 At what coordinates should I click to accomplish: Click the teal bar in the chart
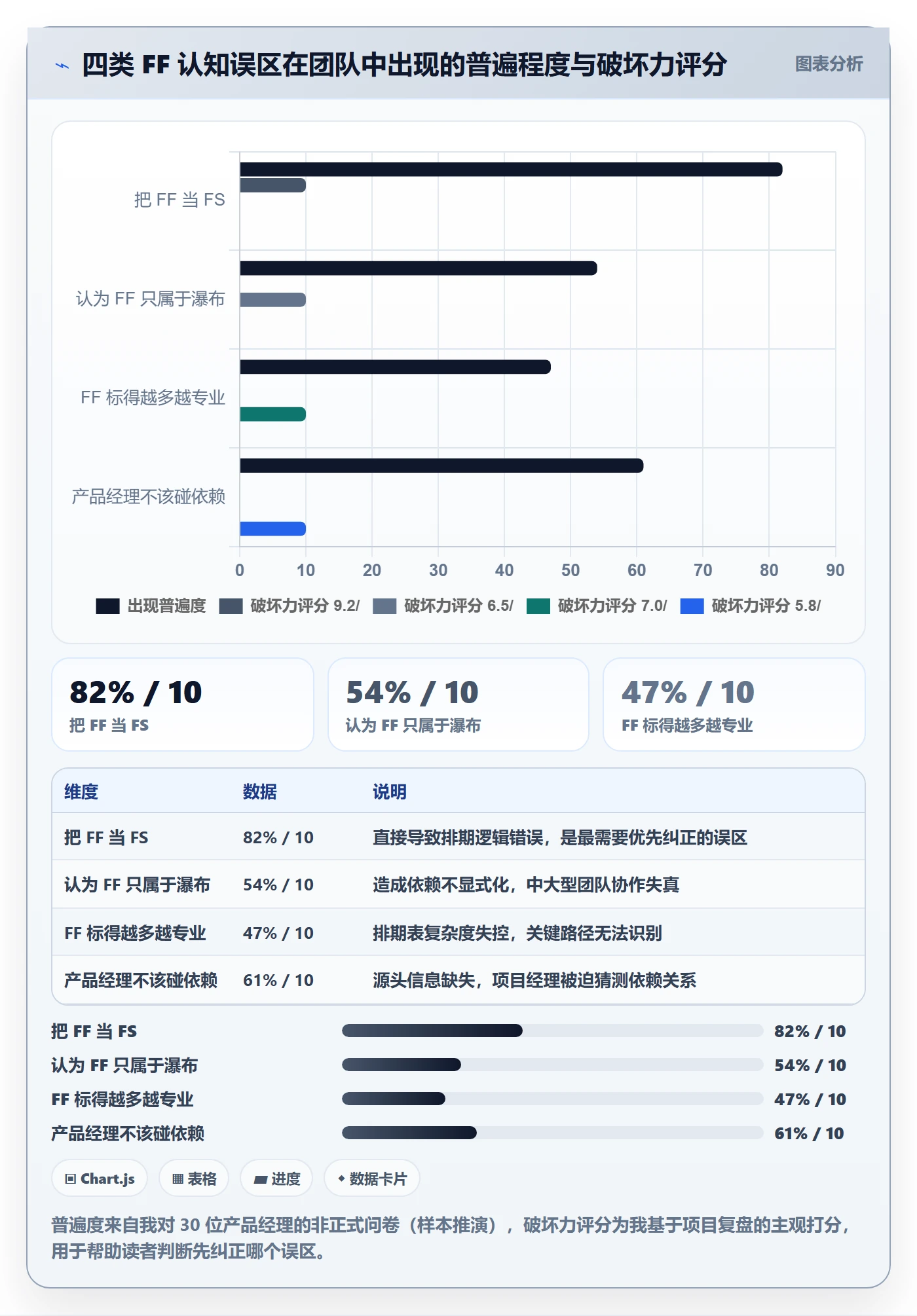272,414
